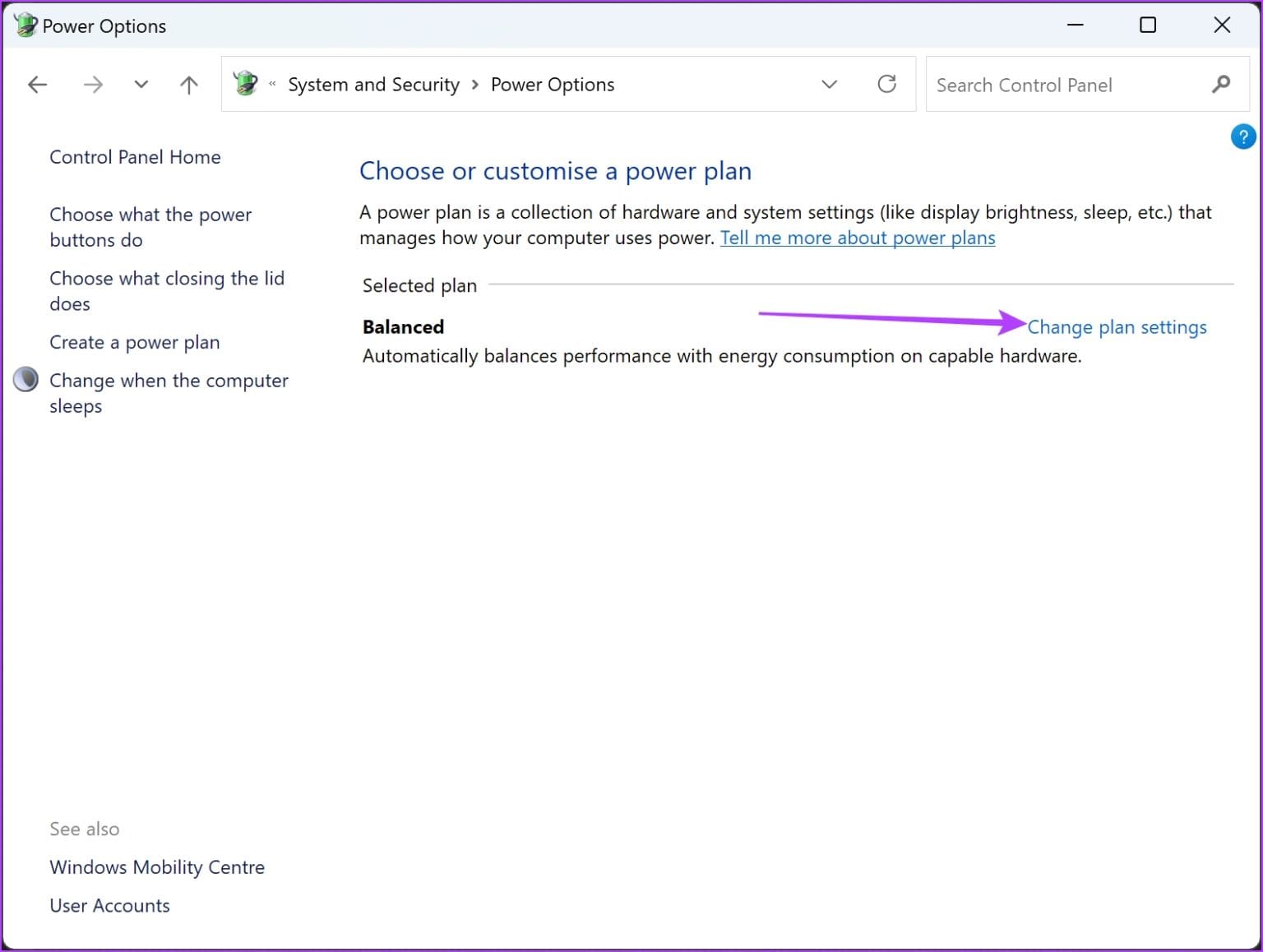The image size is (1263, 952).
Task: Open the recent locations dropdown chevron
Action: 141,84
